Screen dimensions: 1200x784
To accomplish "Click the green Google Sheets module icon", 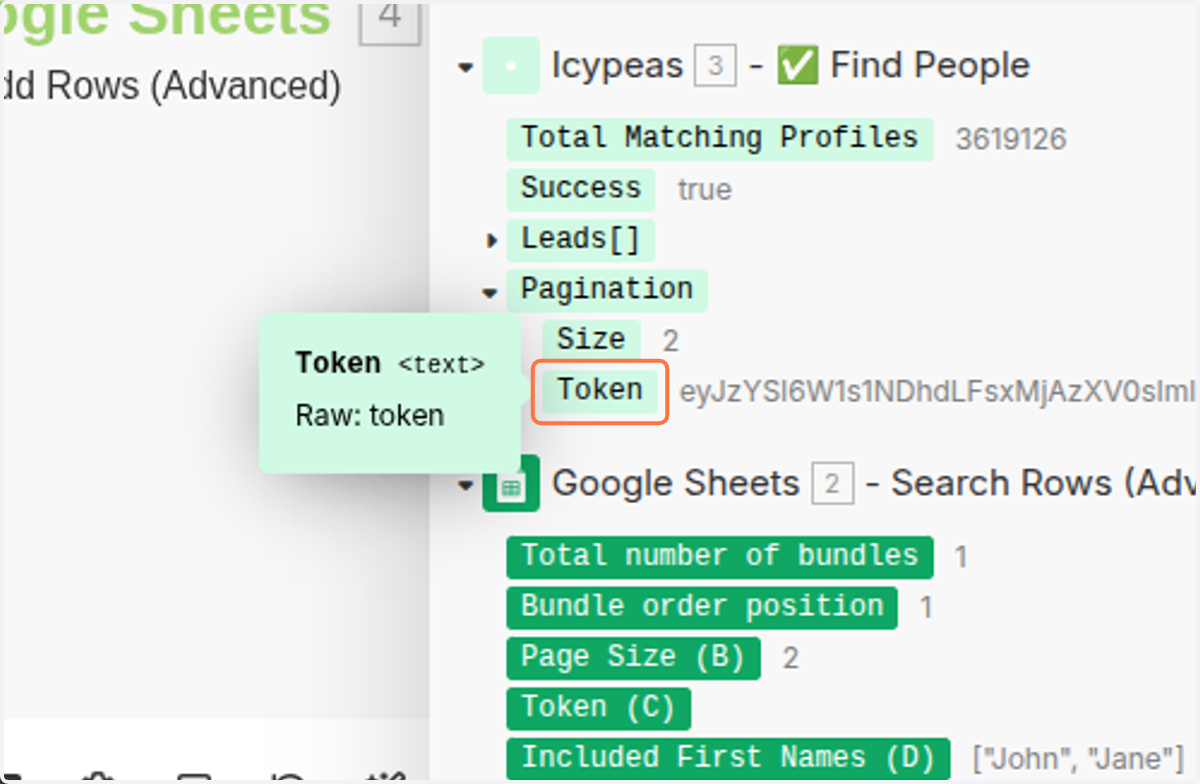I will coord(511,484).
